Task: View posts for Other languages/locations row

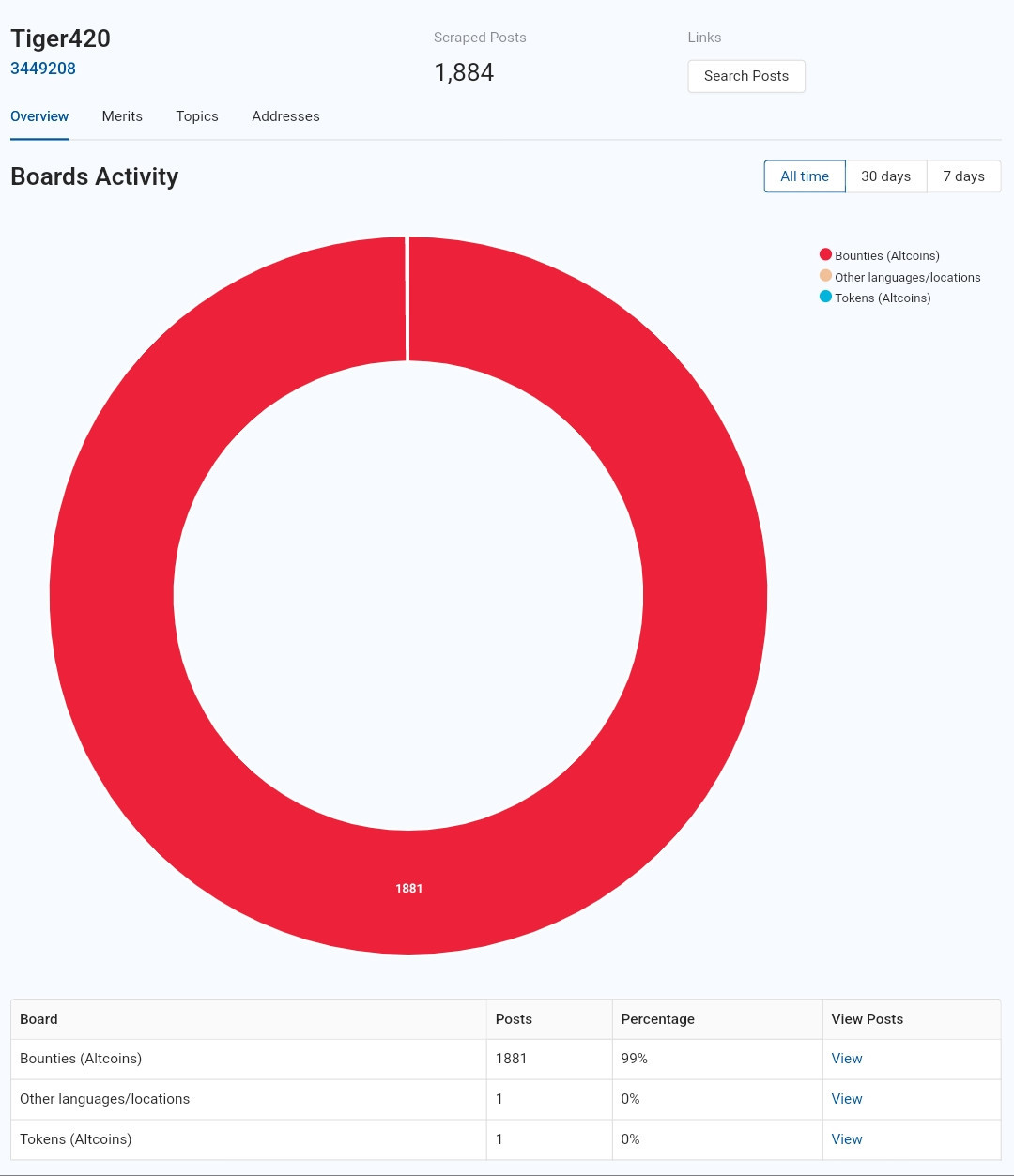Action: click(x=847, y=1099)
